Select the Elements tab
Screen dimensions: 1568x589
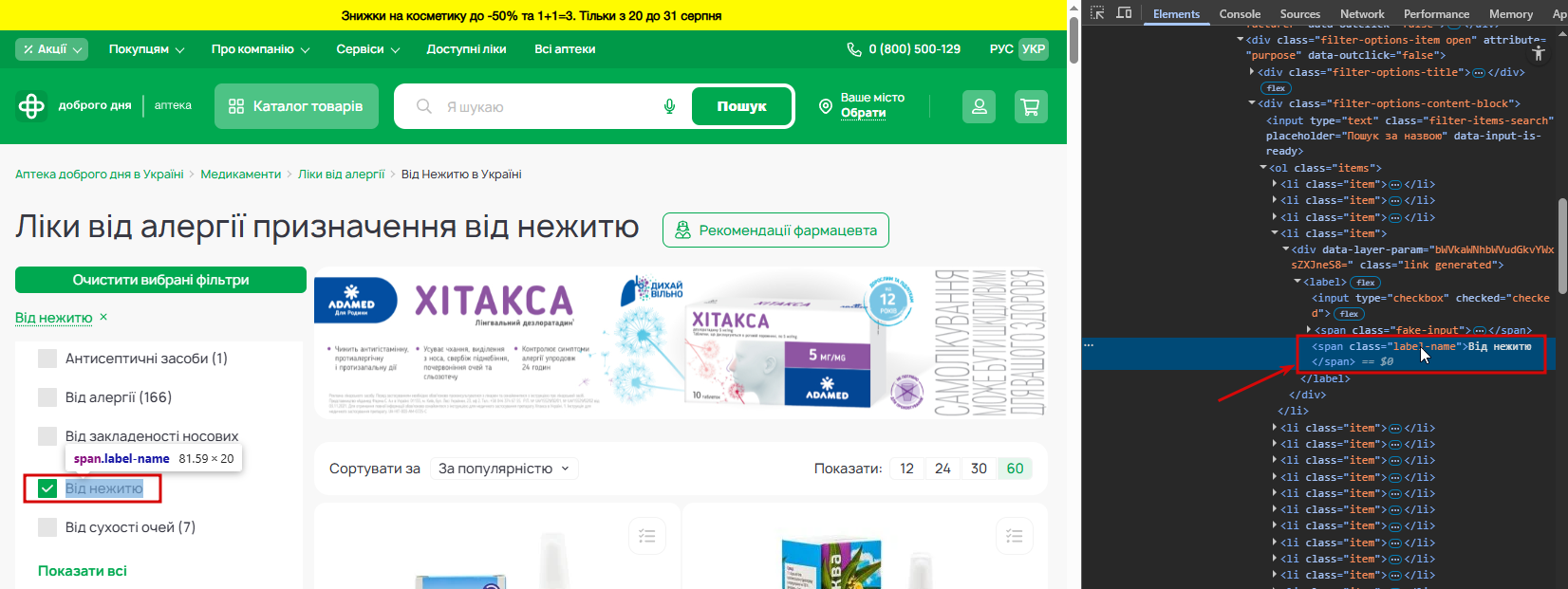click(1176, 13)
